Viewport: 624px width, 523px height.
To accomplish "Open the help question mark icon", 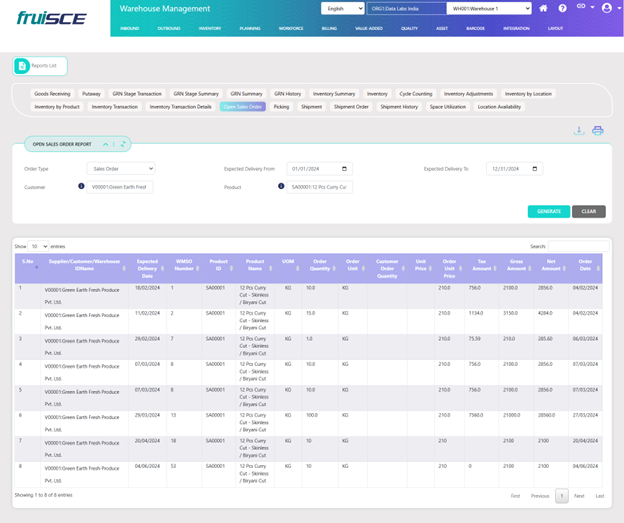I will point(562,8).
